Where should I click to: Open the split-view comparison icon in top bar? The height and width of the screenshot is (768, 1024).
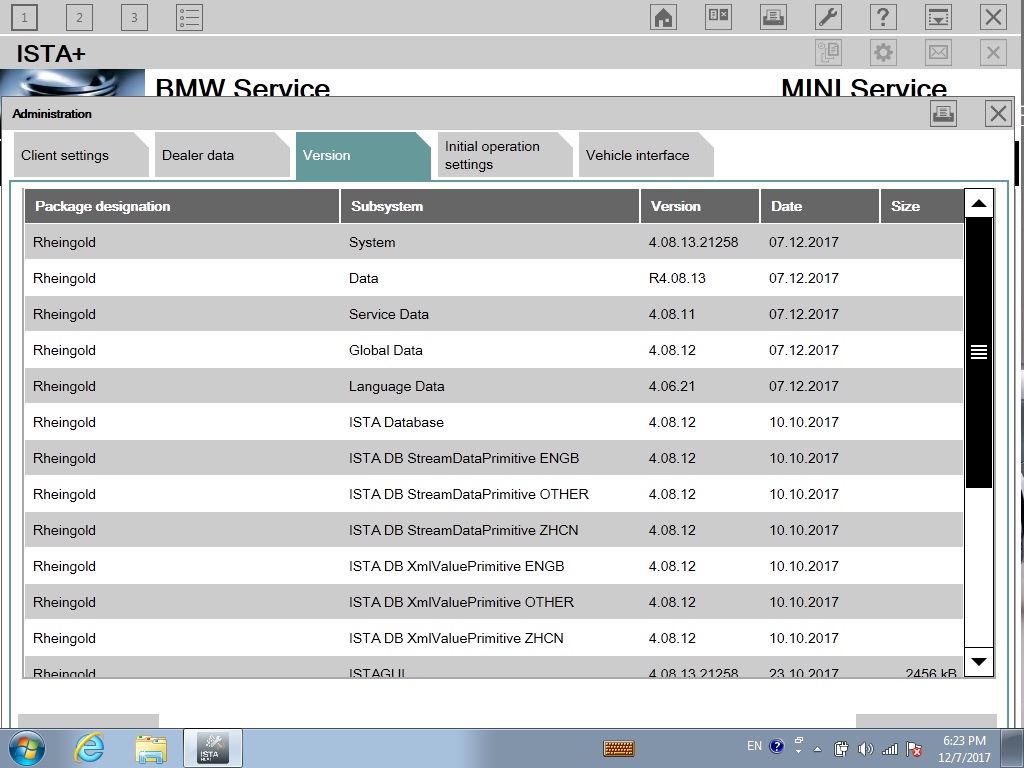tap(718, 17)
